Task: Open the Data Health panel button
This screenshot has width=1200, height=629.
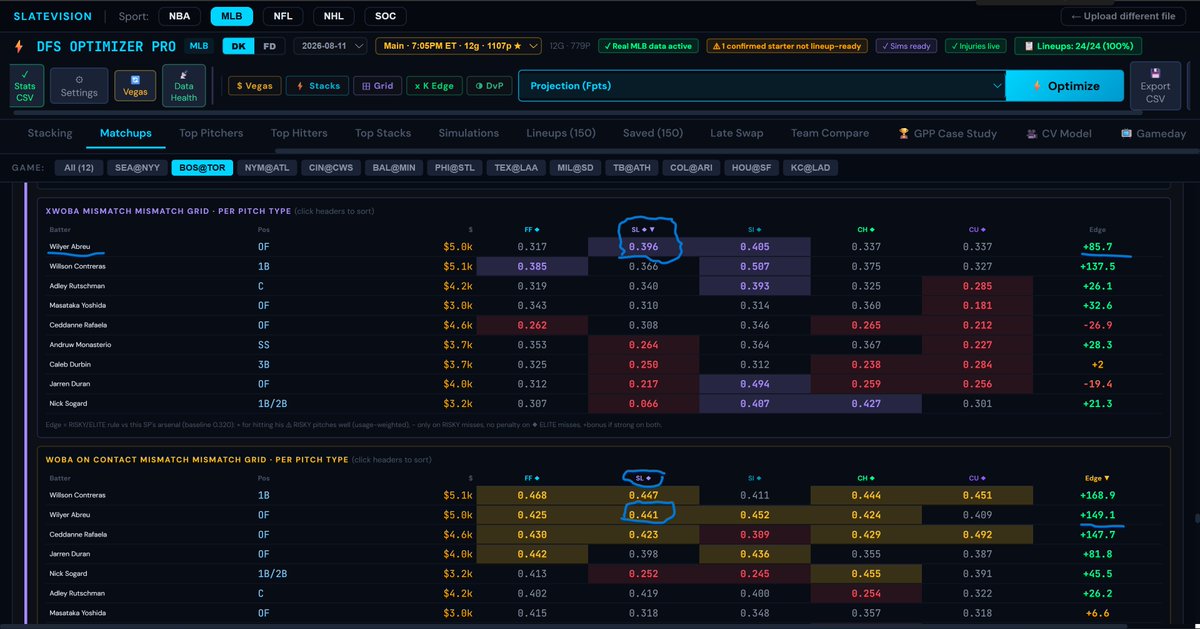Action: point(184,86)
